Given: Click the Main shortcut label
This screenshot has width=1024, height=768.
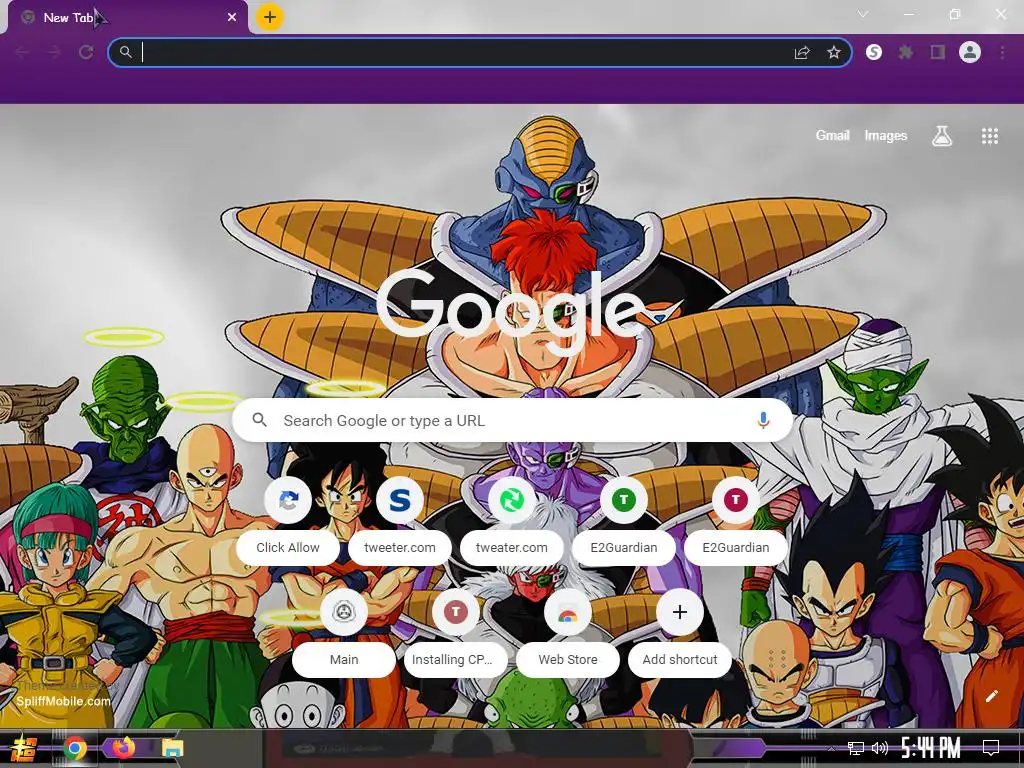Looking at the screenshot, I should 344,660.
